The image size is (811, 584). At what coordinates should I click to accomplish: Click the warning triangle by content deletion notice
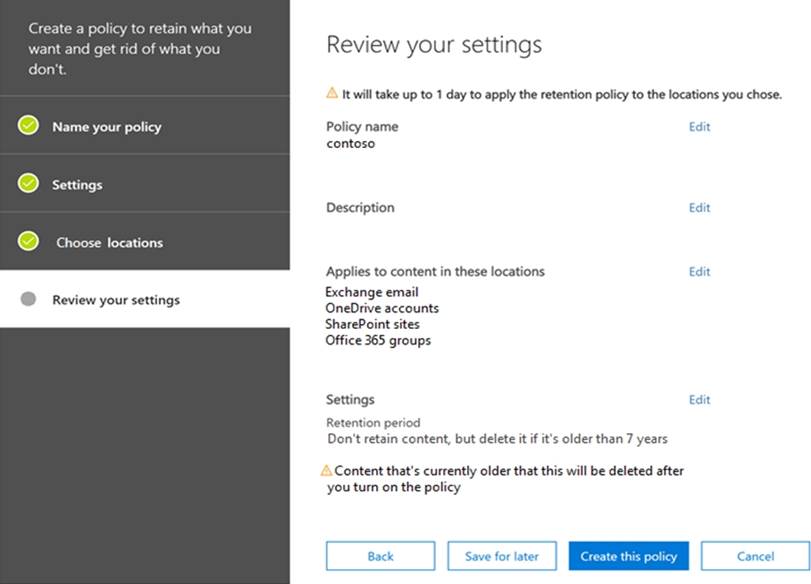pyautogui.click(x=326, y=470)
